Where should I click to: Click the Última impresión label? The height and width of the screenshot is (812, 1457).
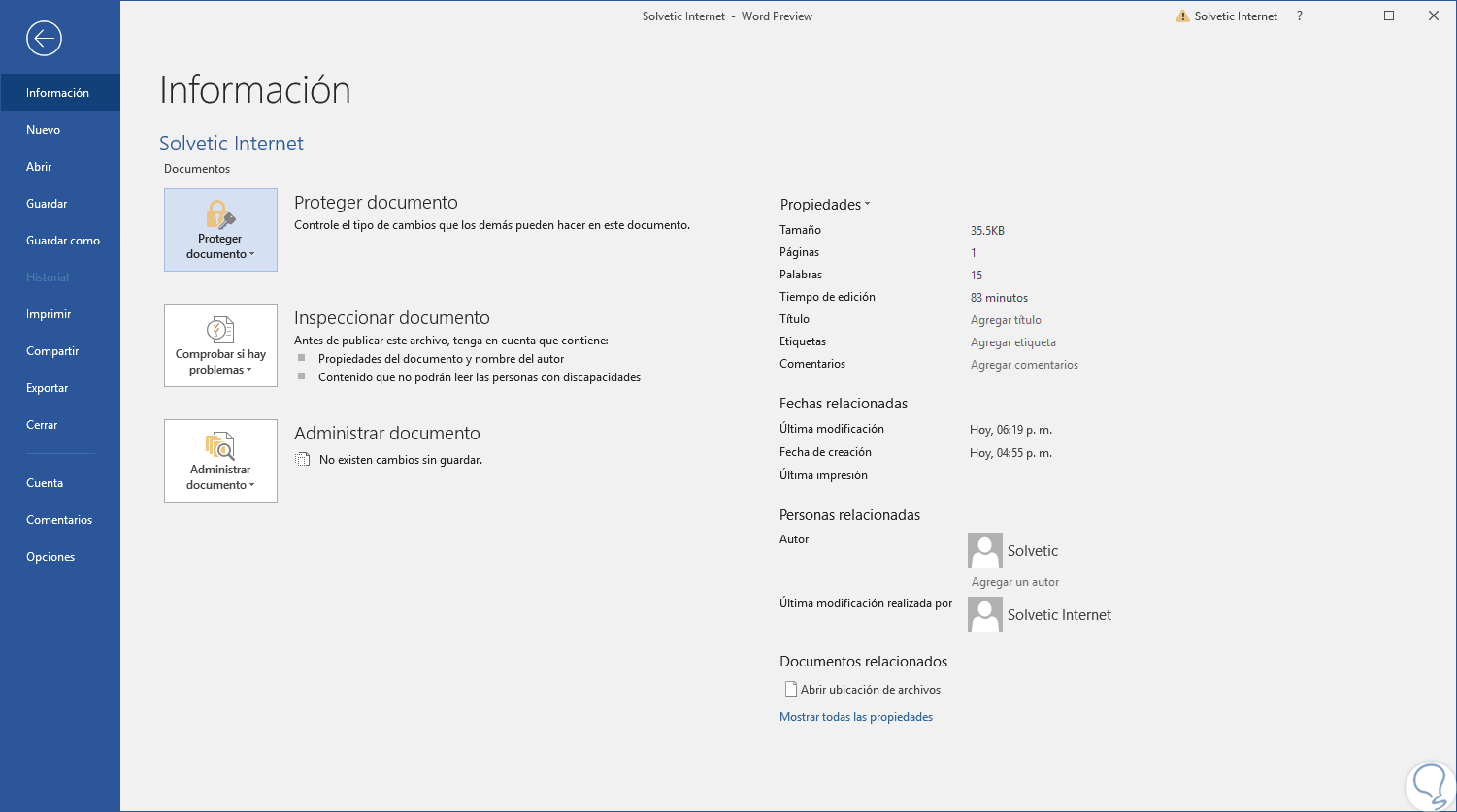tap(823, 475)
